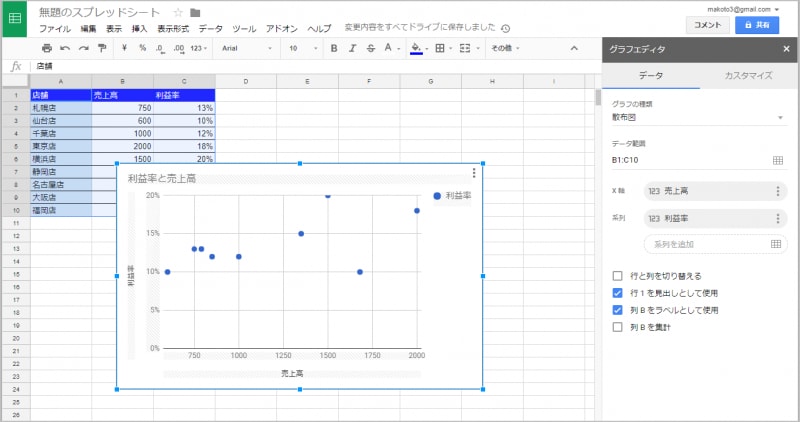Click the blue 共有 share button
This screenshot has height=422, width=800.
click(757, 25)
